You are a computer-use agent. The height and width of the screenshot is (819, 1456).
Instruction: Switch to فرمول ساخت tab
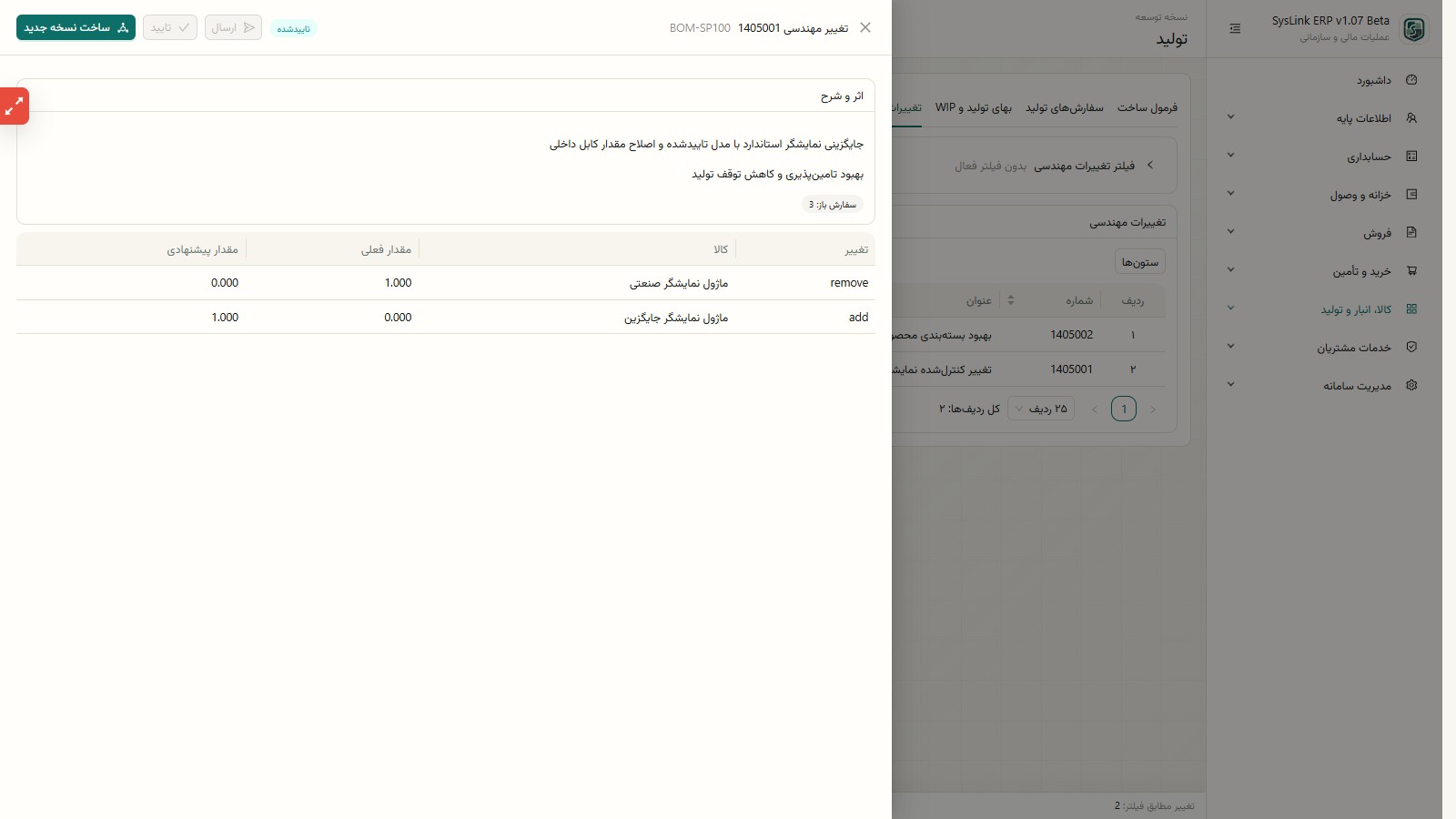point(1148,107)
